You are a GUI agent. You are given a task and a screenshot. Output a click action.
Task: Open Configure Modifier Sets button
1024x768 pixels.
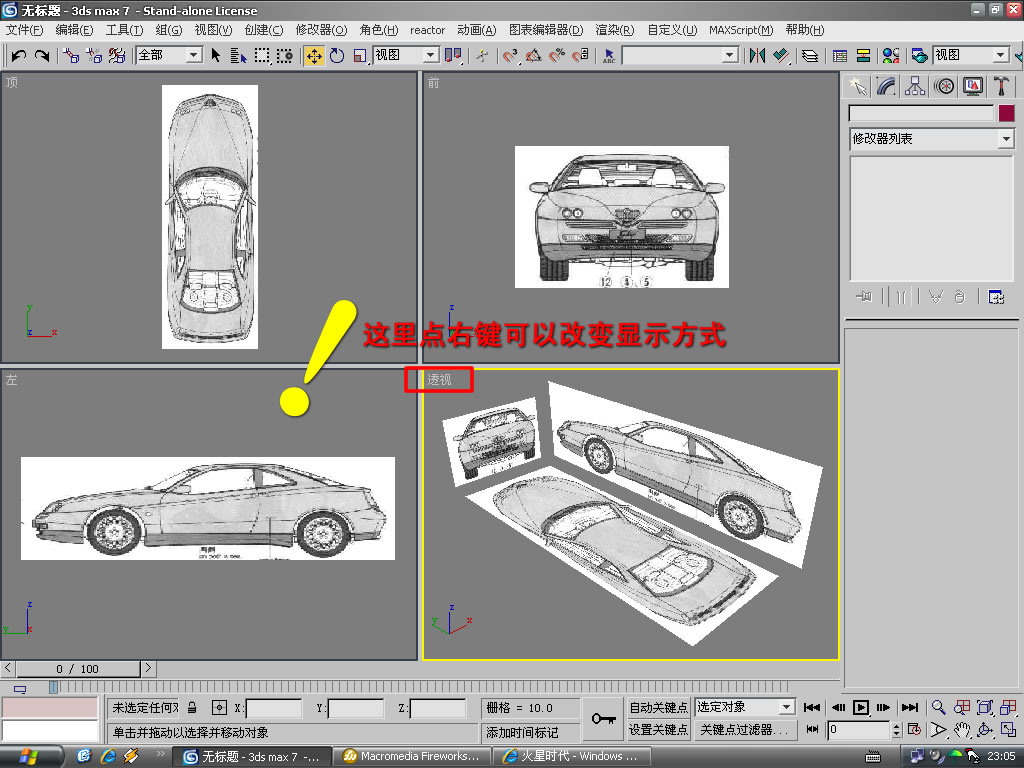click(996, 297)
